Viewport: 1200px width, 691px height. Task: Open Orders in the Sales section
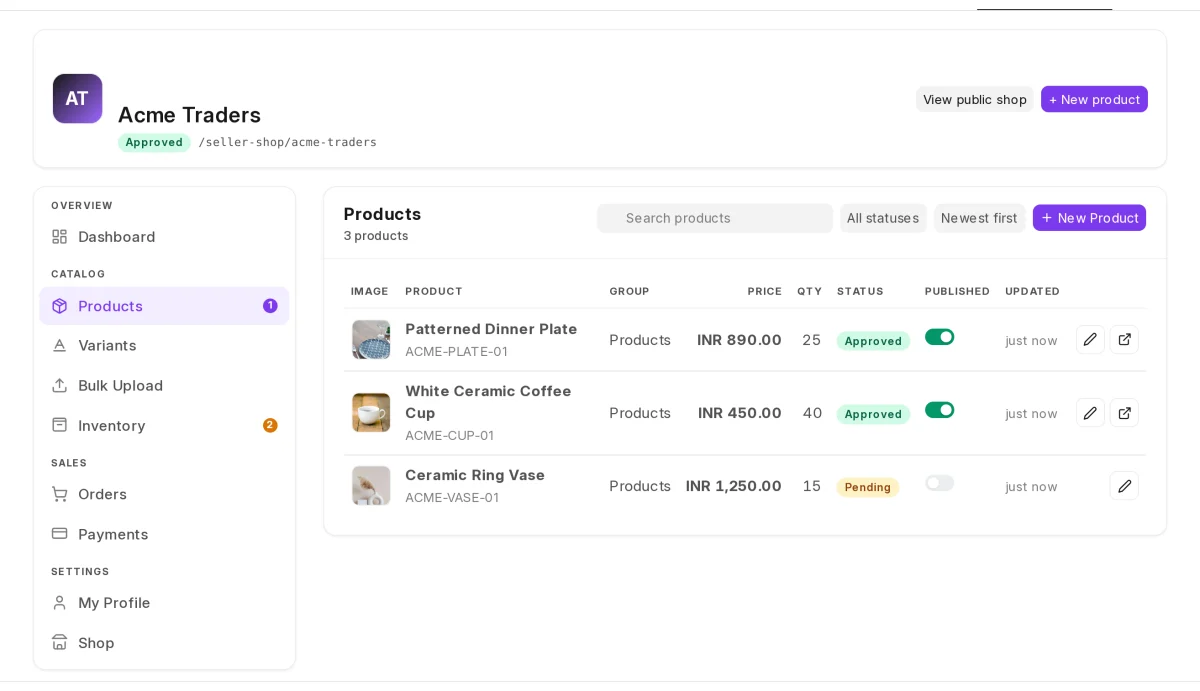click(x=164, y=494)
